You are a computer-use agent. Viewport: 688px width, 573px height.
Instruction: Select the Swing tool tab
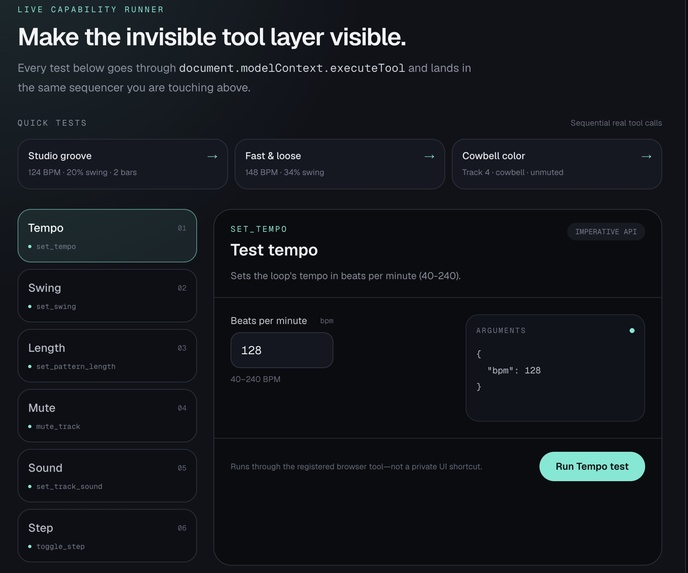point(107,296)
